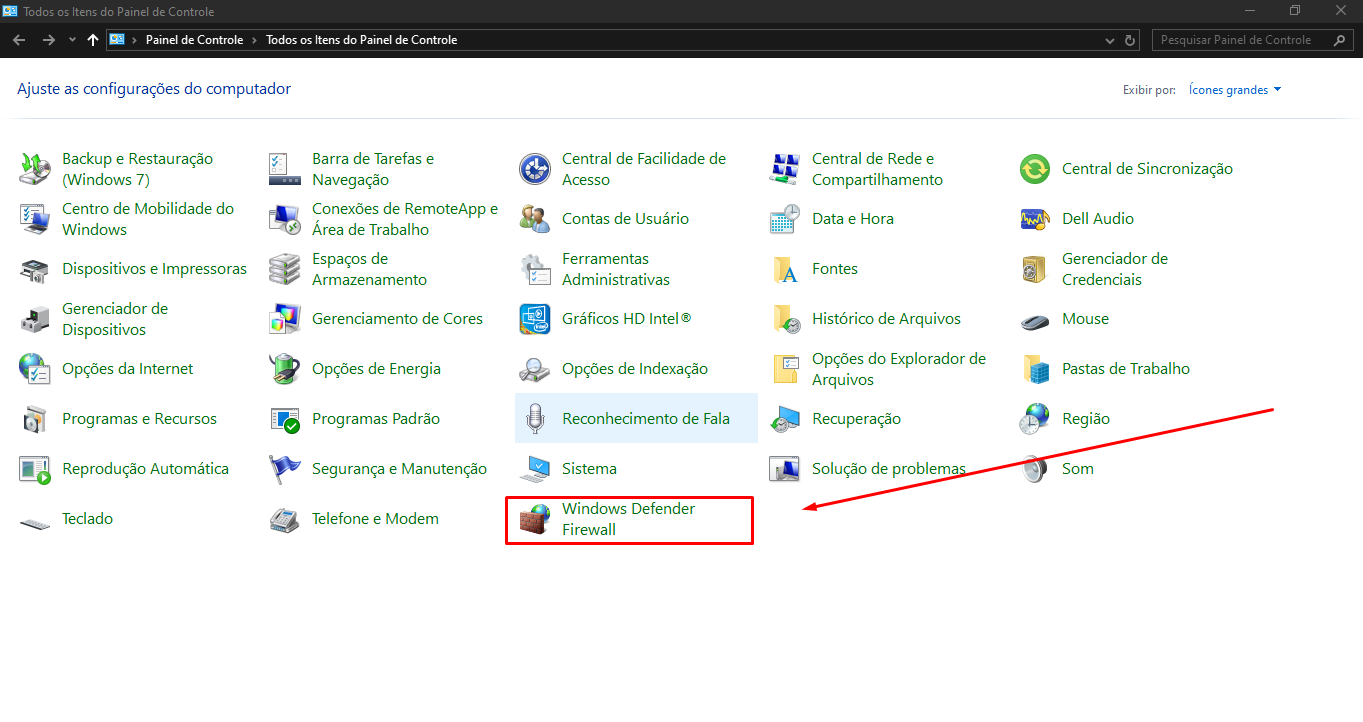
Task: Click the Solução de problemas link
Action: [889, 469]
